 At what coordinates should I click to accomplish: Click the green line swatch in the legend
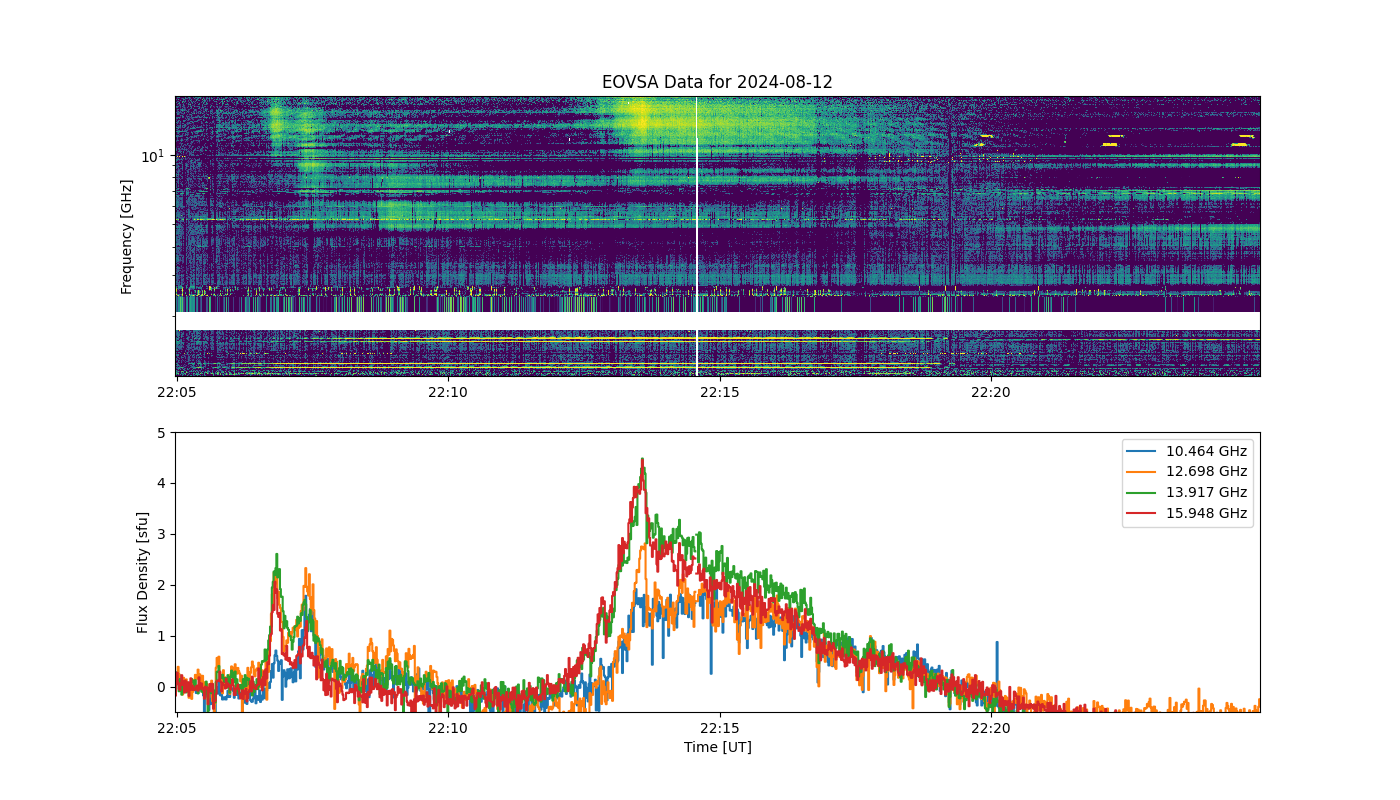(x=1143, y=493)
